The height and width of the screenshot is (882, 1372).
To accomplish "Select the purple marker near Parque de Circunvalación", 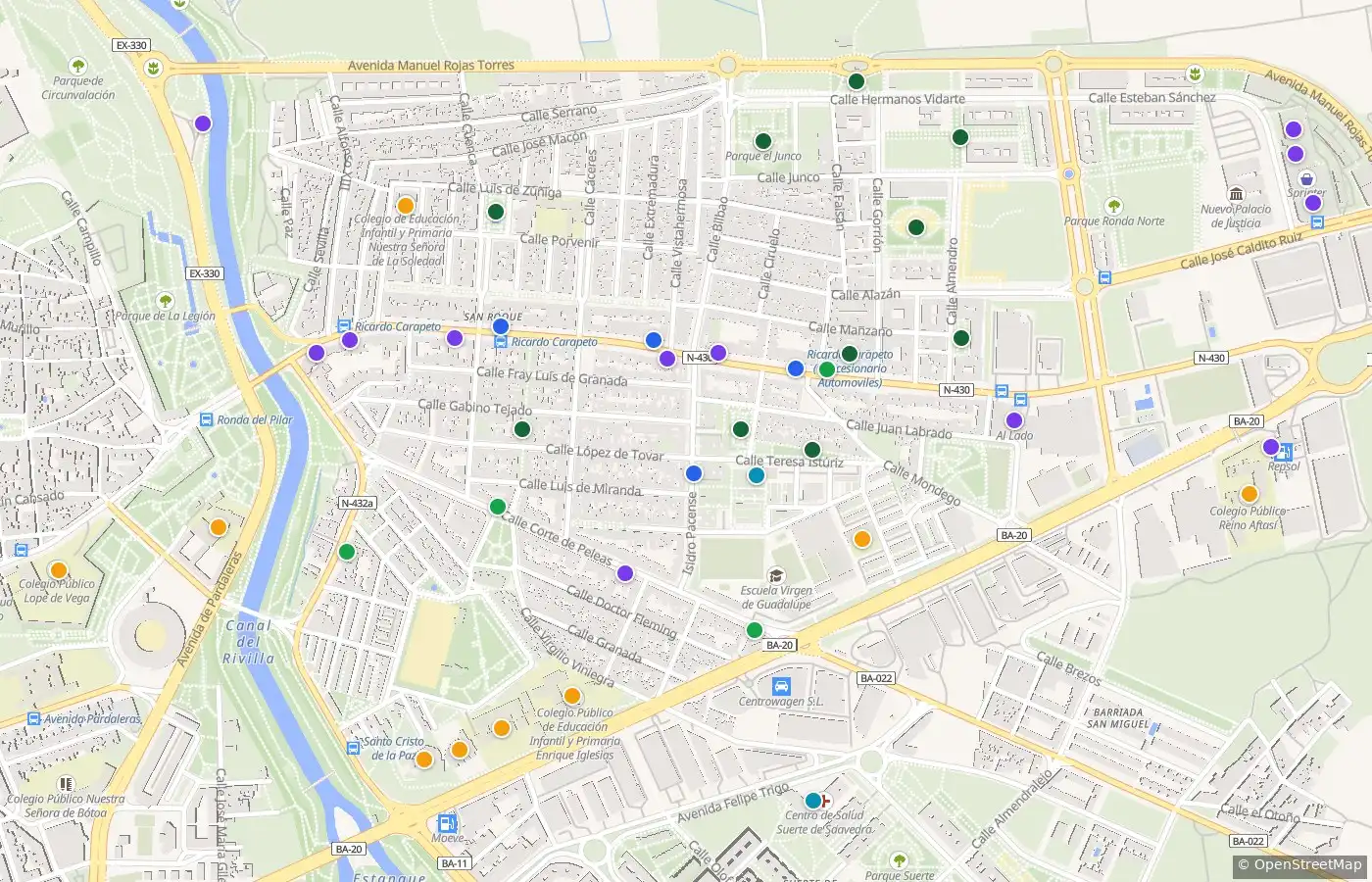I will [x=202, y=123].
